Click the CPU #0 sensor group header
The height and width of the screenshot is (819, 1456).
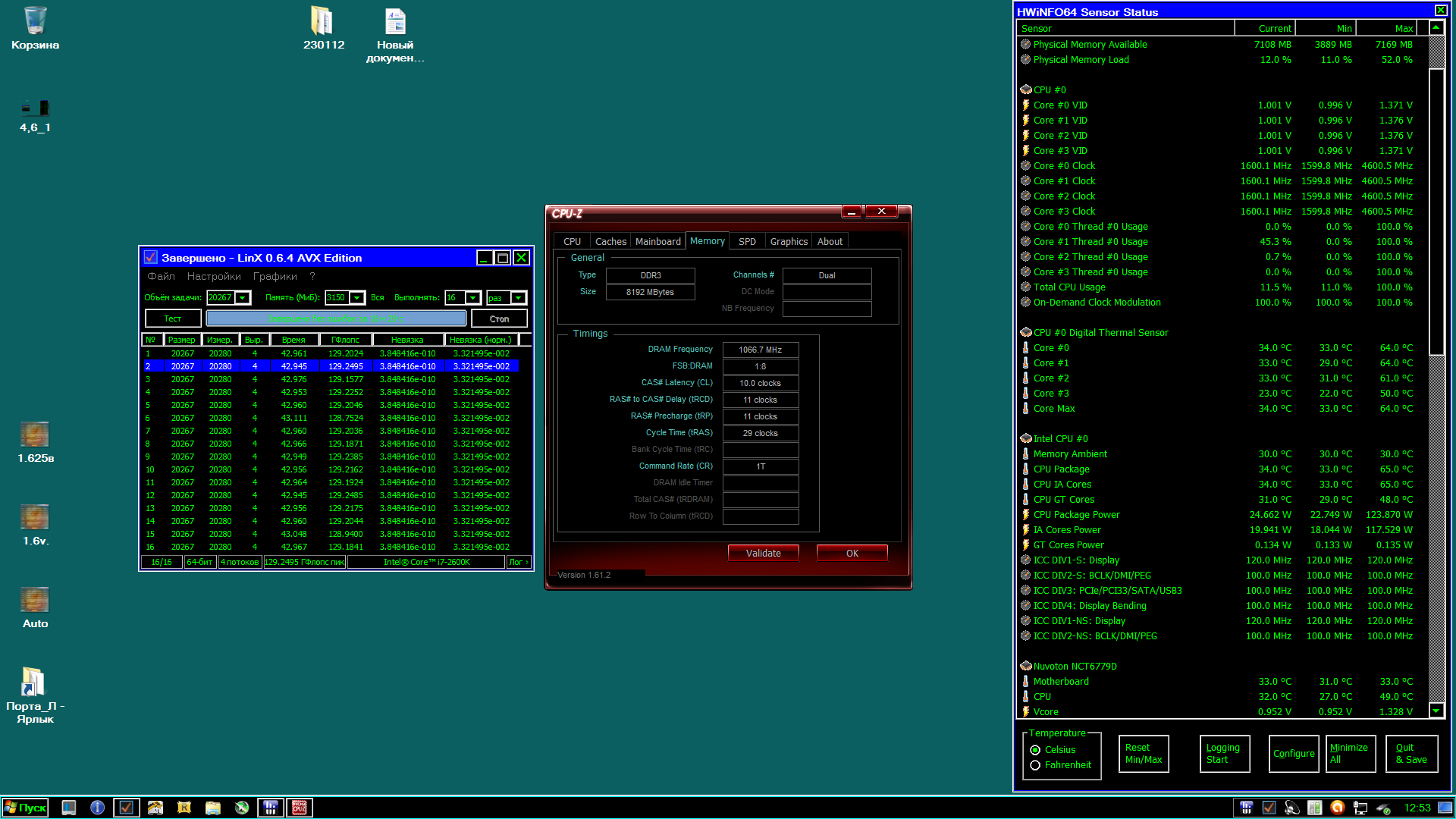(1050, 90)
